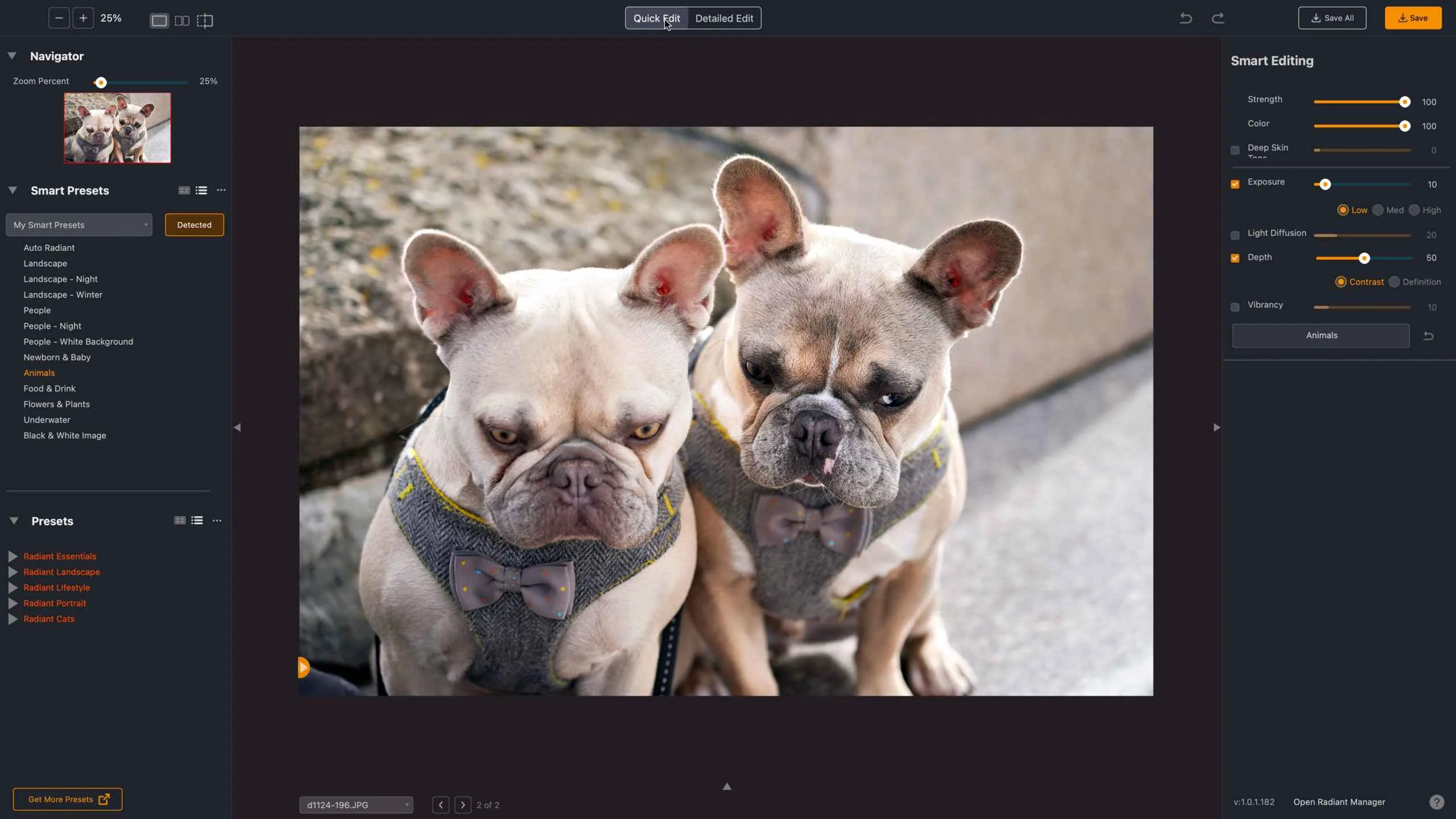The height and width of the screenshot is (819, 1456).
Task: Switch to the Detailed Edit tab
Action: tap(724, 18)
